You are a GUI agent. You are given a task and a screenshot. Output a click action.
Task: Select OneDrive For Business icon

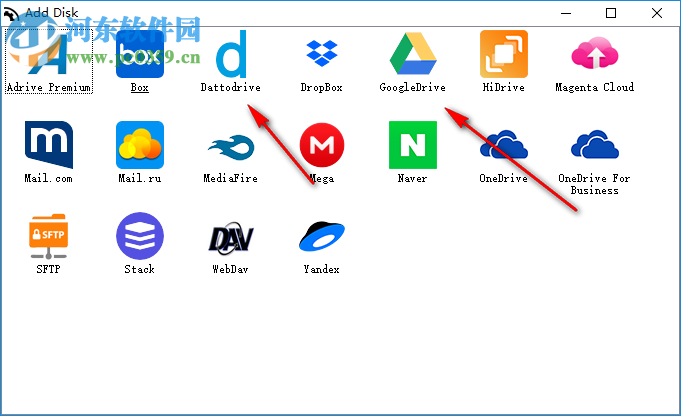pyautogui.click(x=595, y=144)
